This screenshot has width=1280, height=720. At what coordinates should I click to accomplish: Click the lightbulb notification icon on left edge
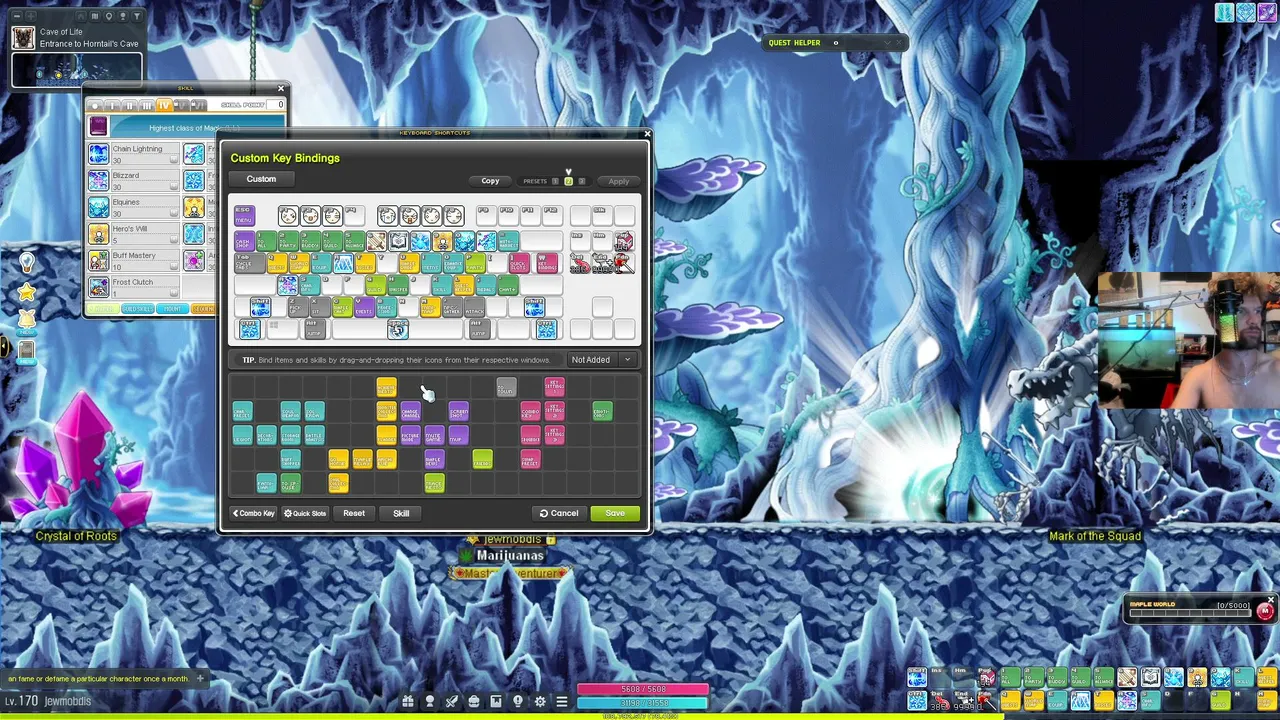tap(27, 263)
